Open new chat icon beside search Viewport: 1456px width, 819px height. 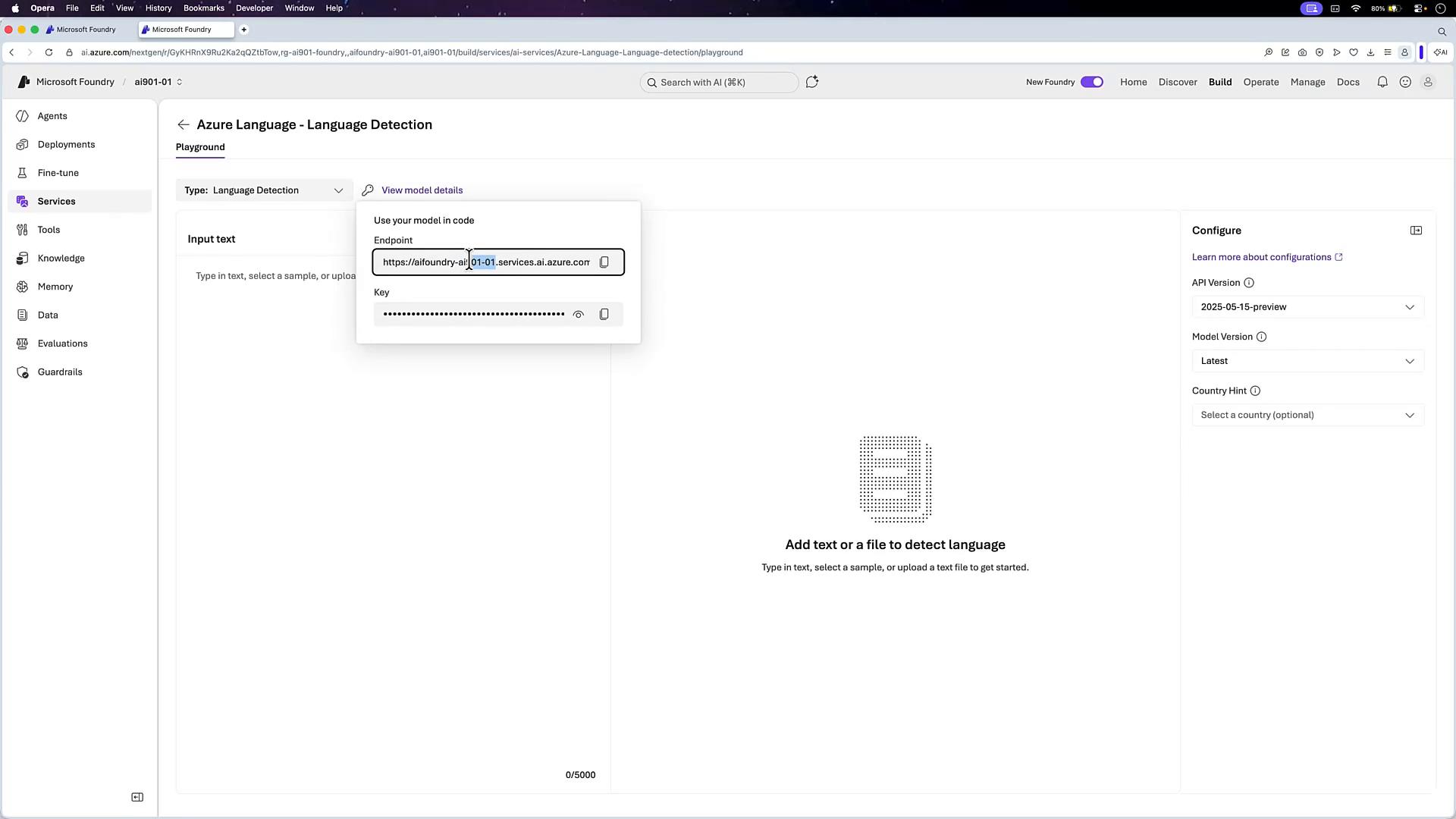pyautogui.click(x=812, y=82)
